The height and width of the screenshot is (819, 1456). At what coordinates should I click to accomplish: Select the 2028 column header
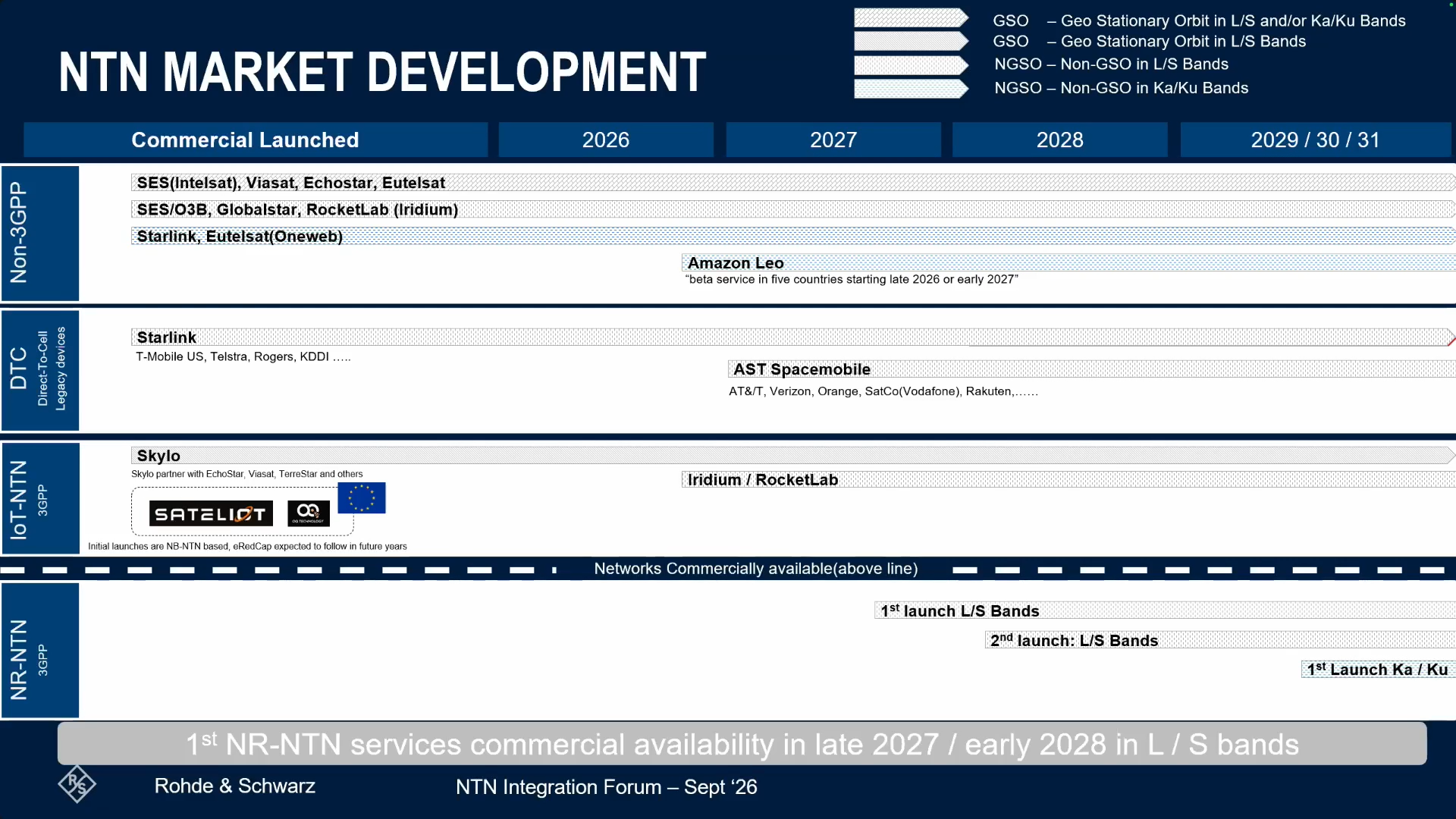point(1060,140)
